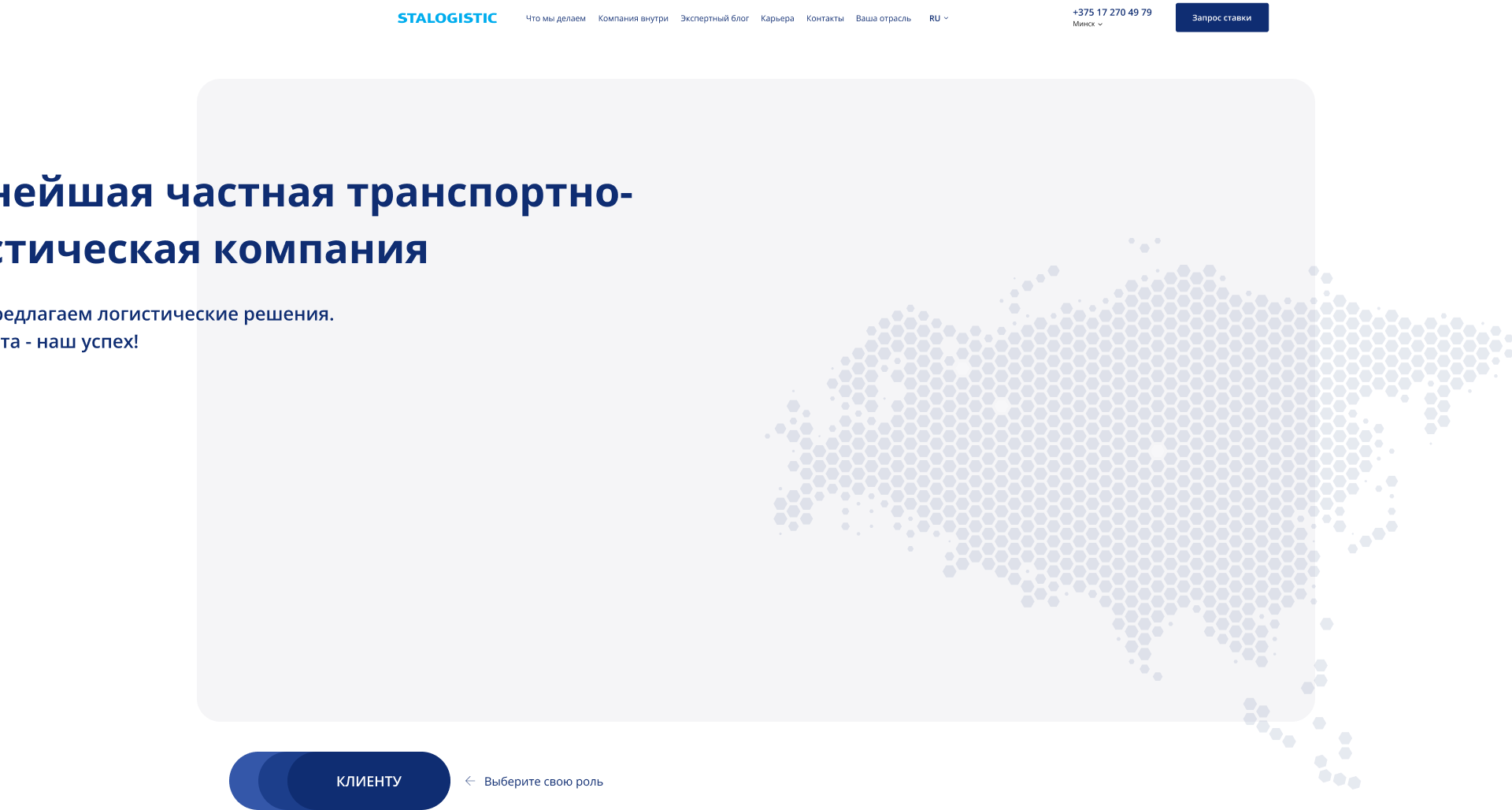Open the Что мы делаем menu

click(x=555, y=18)
